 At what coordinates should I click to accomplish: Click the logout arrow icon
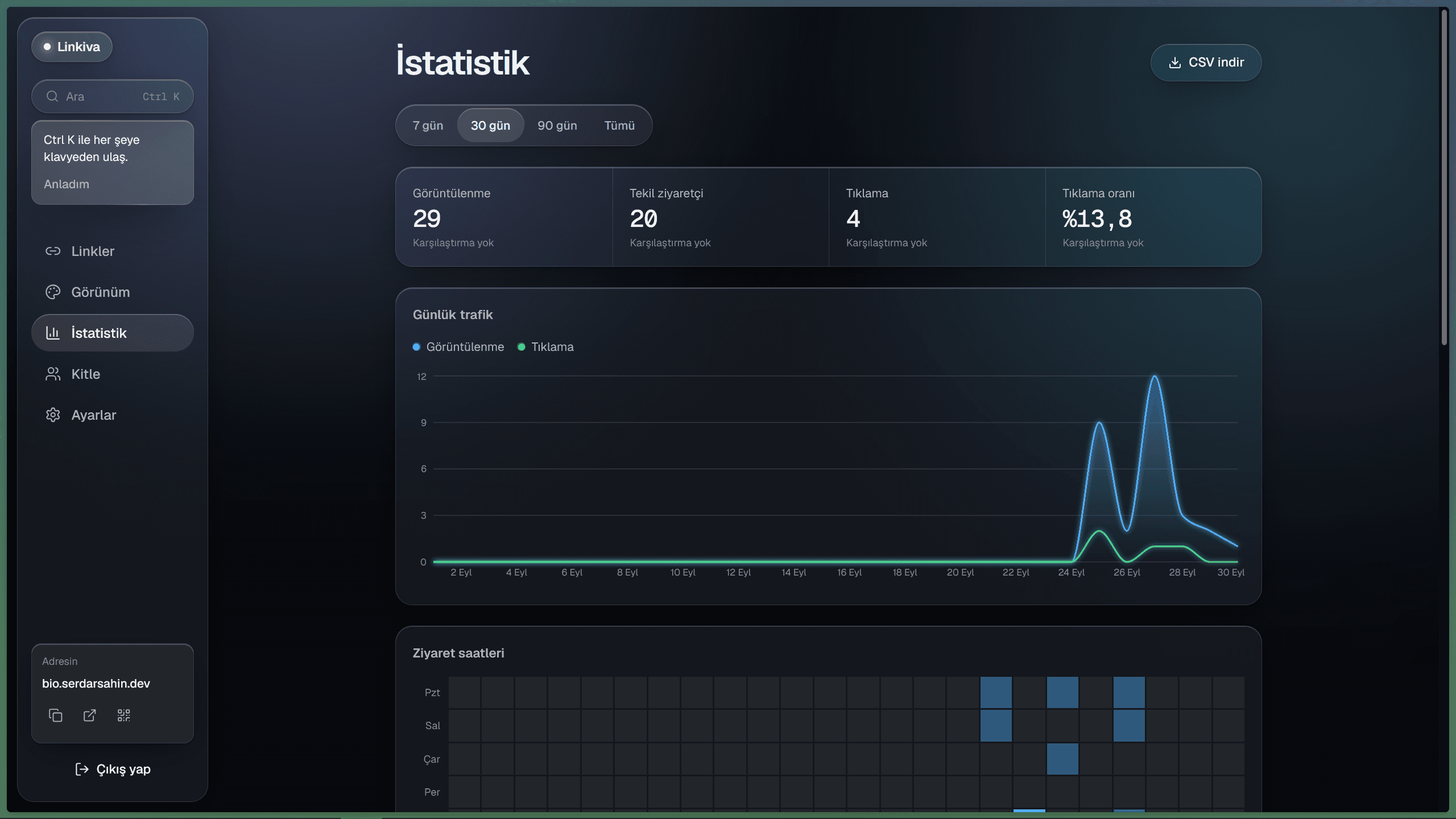tap(82, 769)
